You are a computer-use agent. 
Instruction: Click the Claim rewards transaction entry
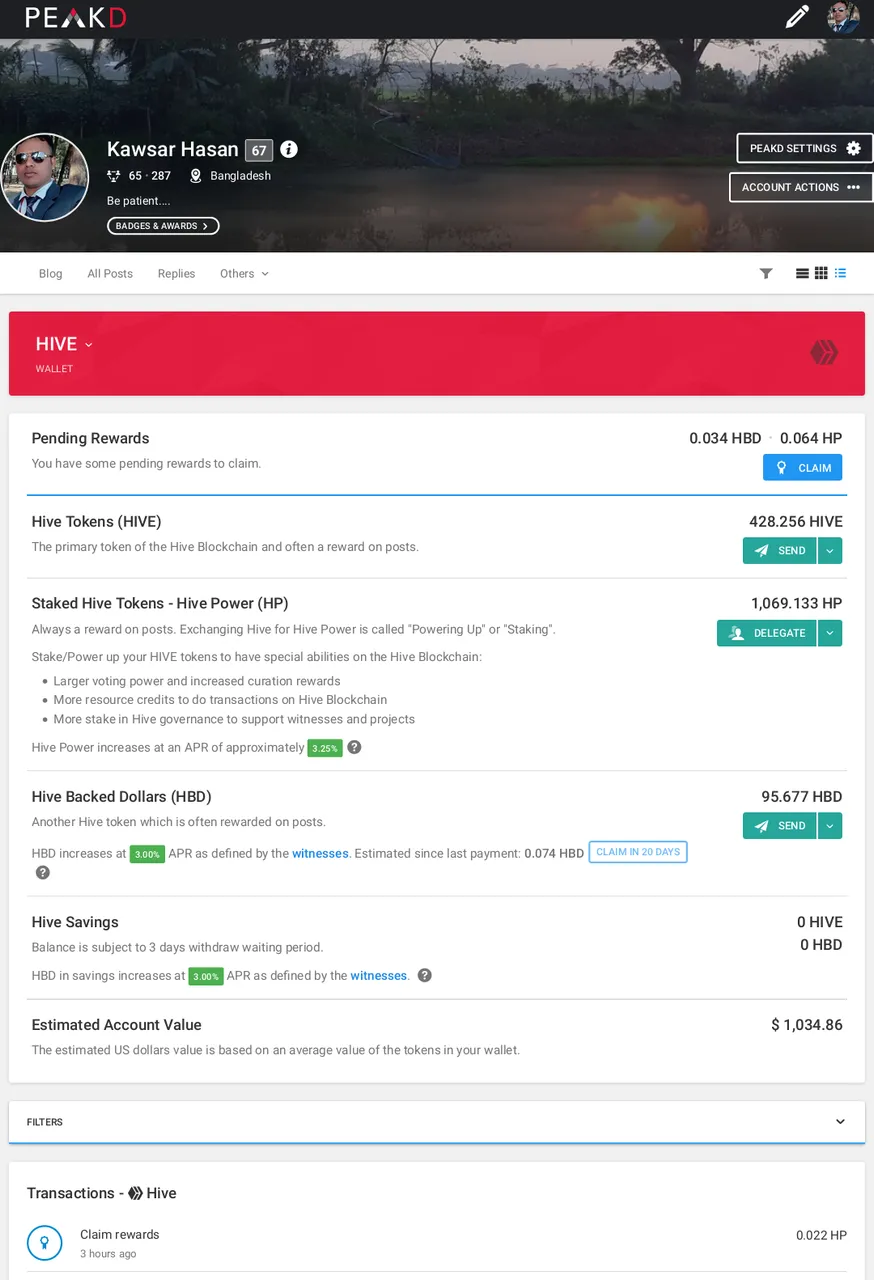(x=437, y=1243)
